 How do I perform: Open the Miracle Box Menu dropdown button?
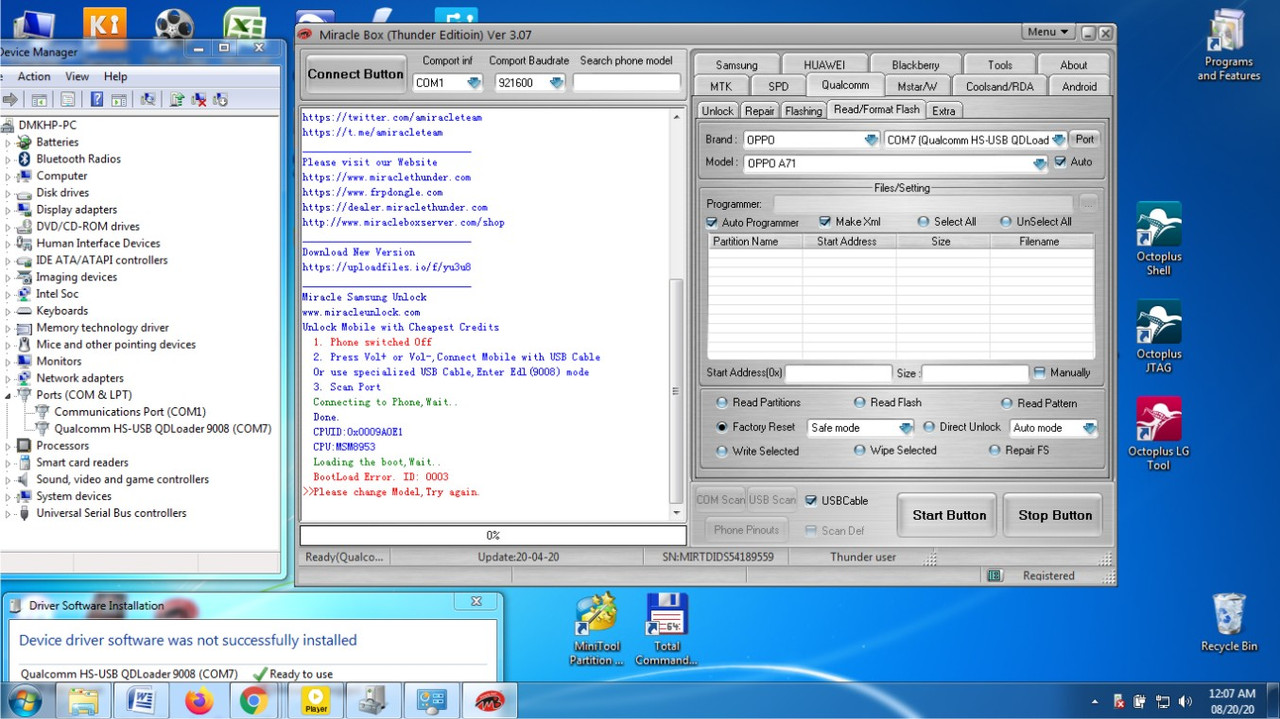point(1049,32)
